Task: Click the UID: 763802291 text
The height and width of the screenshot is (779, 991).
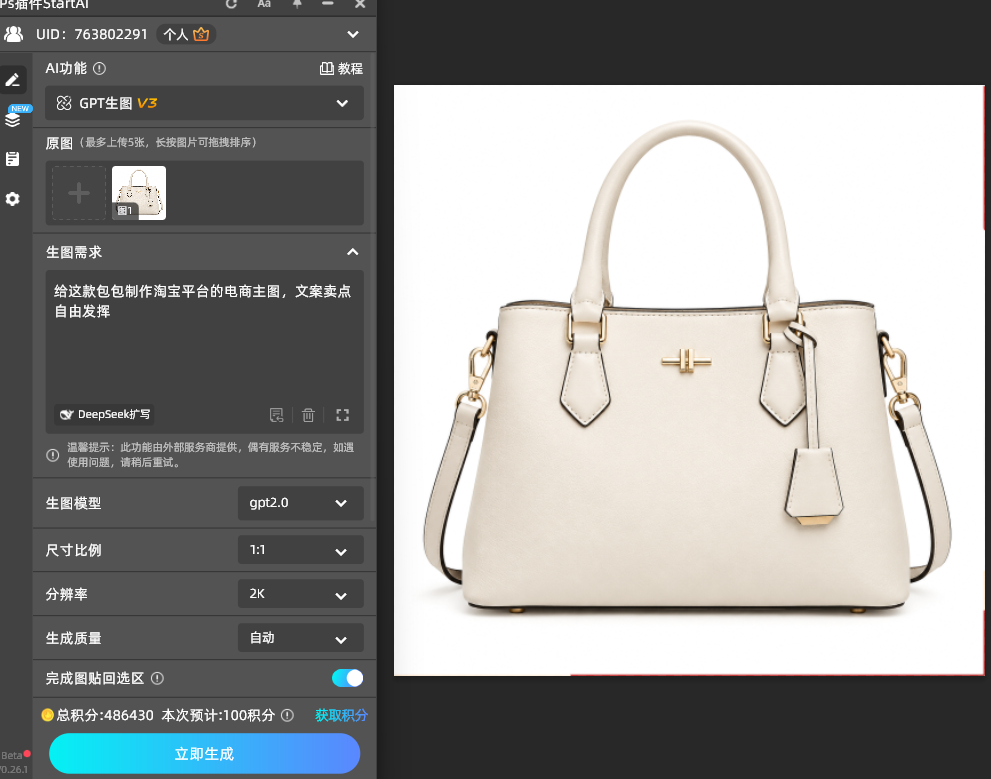Action: coord(92,34)
